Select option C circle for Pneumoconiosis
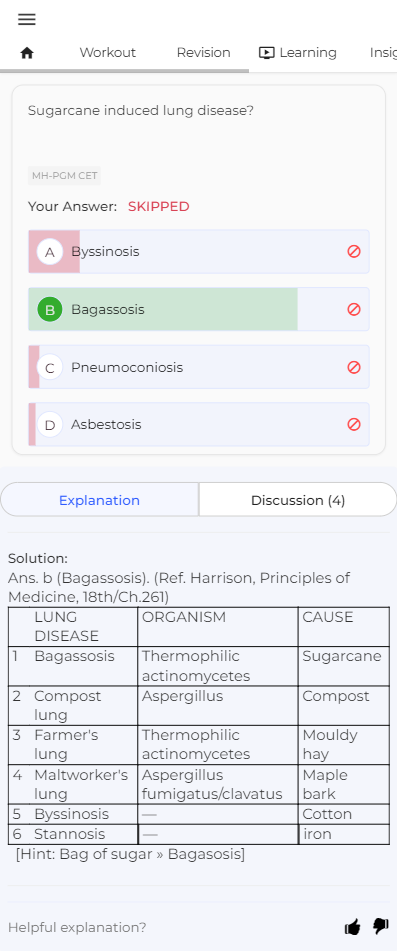The width and height of the screenshot is (397, 951). [x=50, y=368]
